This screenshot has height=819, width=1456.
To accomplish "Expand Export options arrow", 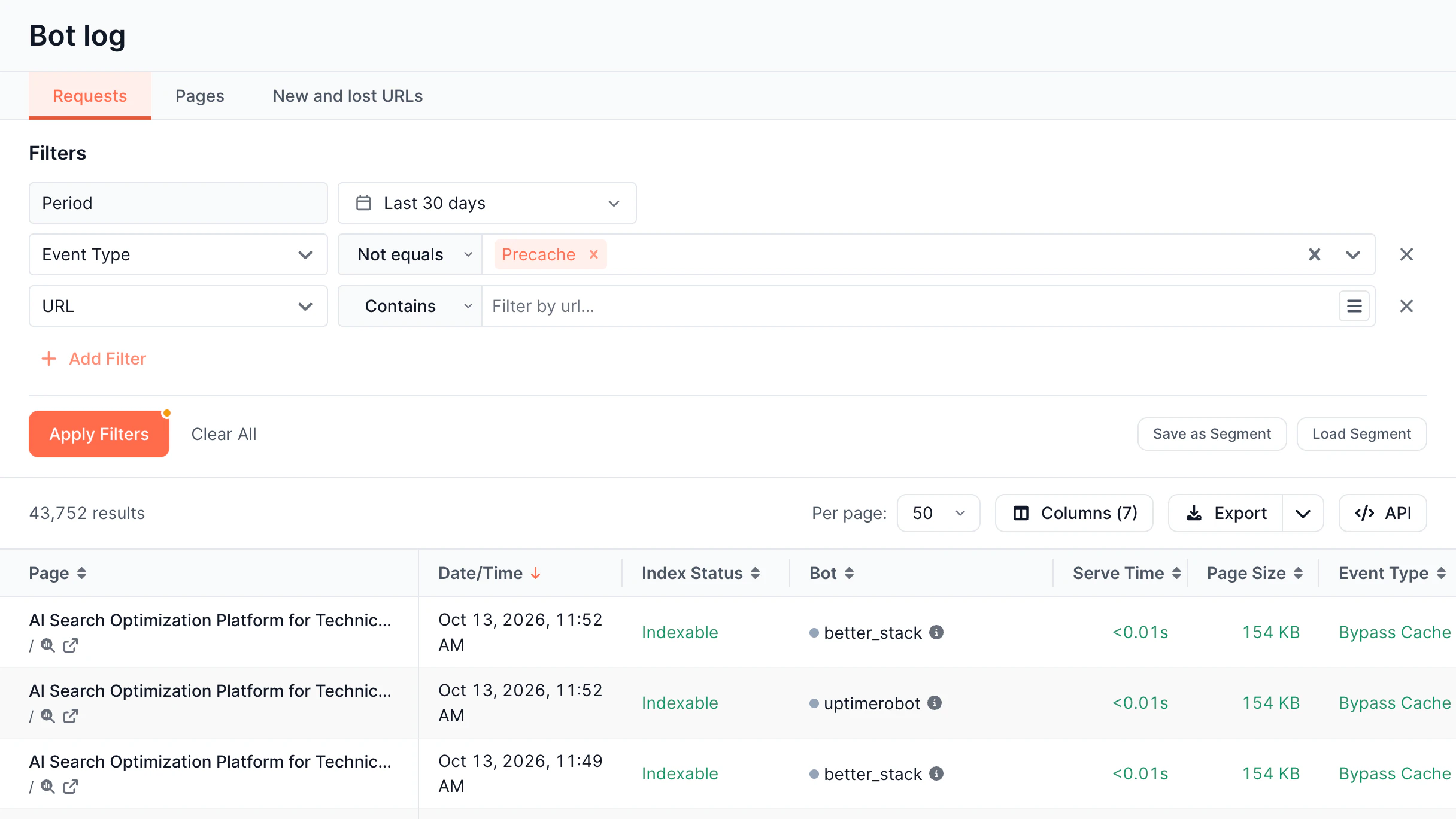I will (1303, 513).
